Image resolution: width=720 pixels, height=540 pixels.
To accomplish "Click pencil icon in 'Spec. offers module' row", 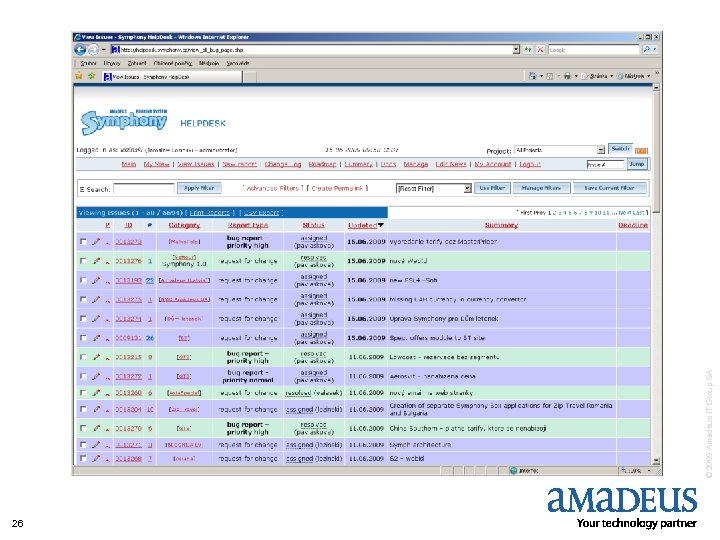I will [x=96, y=338].
